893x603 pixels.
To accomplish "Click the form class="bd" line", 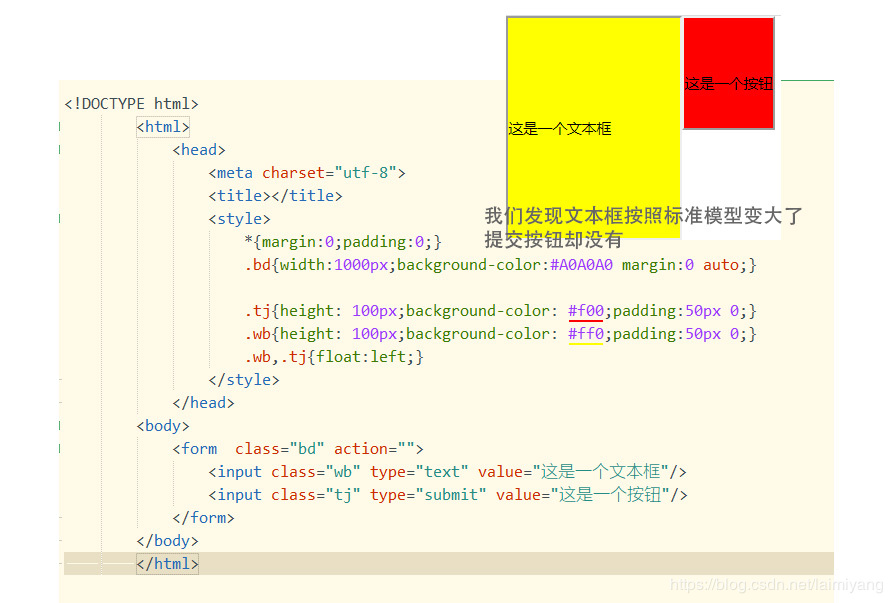I will click(298, 449).
